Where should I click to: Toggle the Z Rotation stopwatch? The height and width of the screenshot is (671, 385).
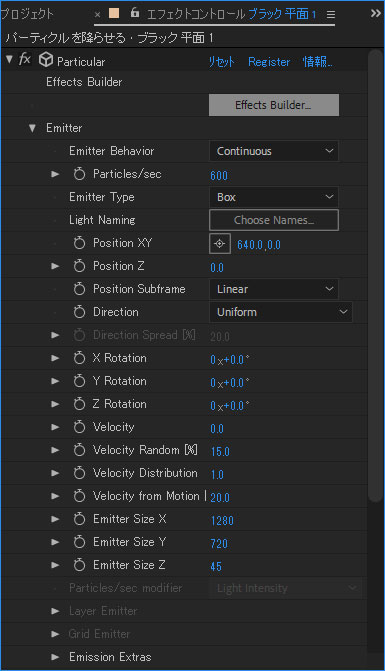pos(79,404)
